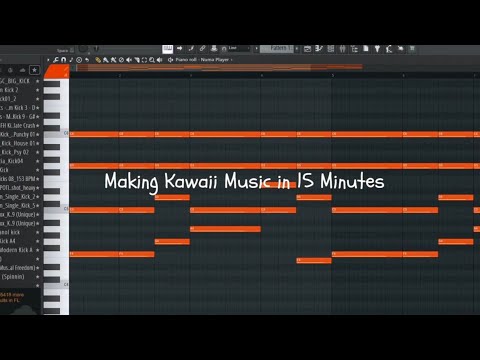Toggle favorite star on Kick 2 row
Viewport: 480px width, 360px height.
coord(37,90)
